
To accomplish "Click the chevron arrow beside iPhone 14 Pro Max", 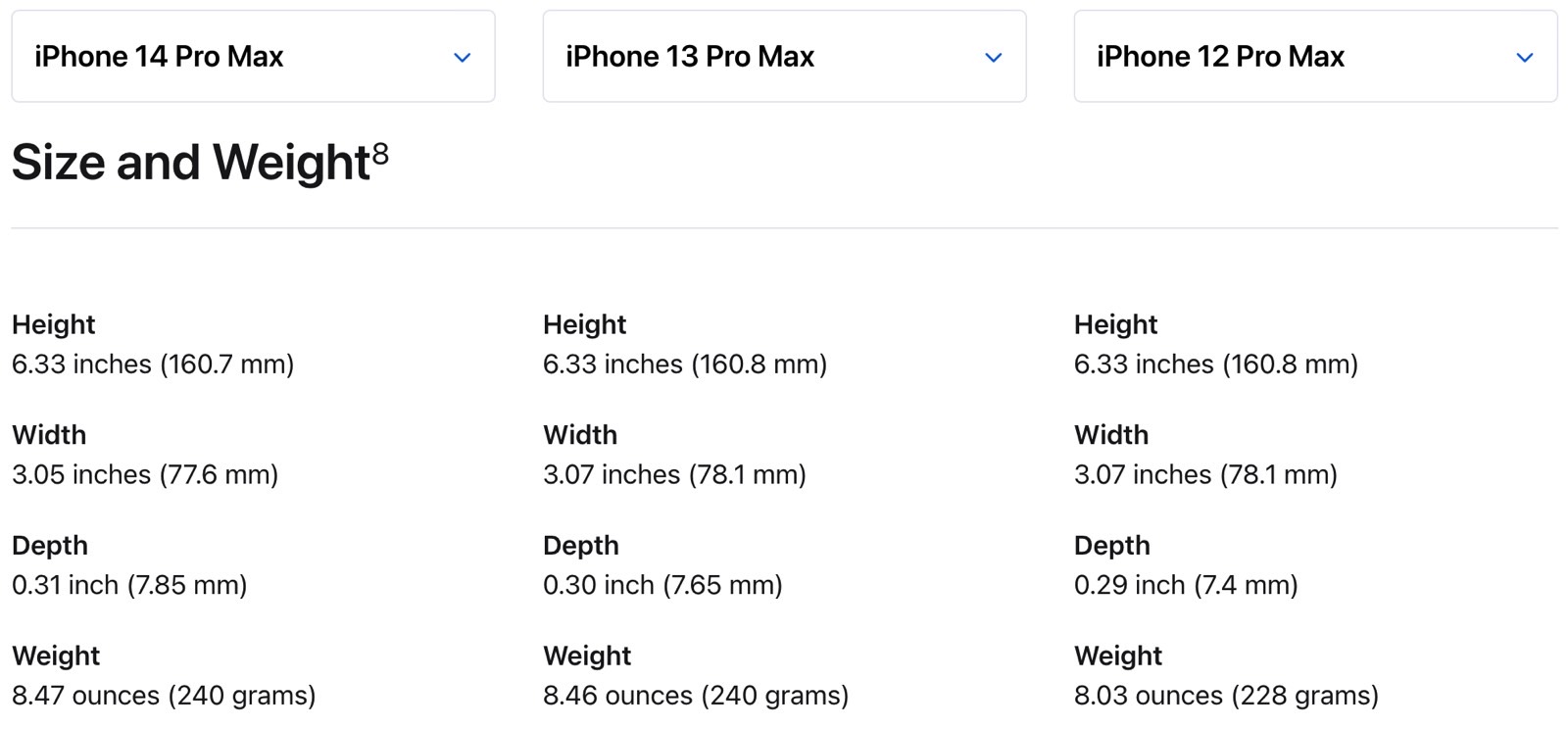I will click(463, 58).
